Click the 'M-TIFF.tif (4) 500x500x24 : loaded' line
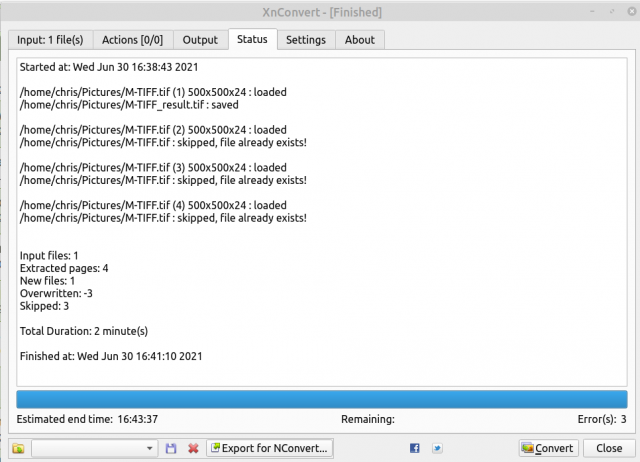Screen dimensions: 640x462 tap(153, 205)
